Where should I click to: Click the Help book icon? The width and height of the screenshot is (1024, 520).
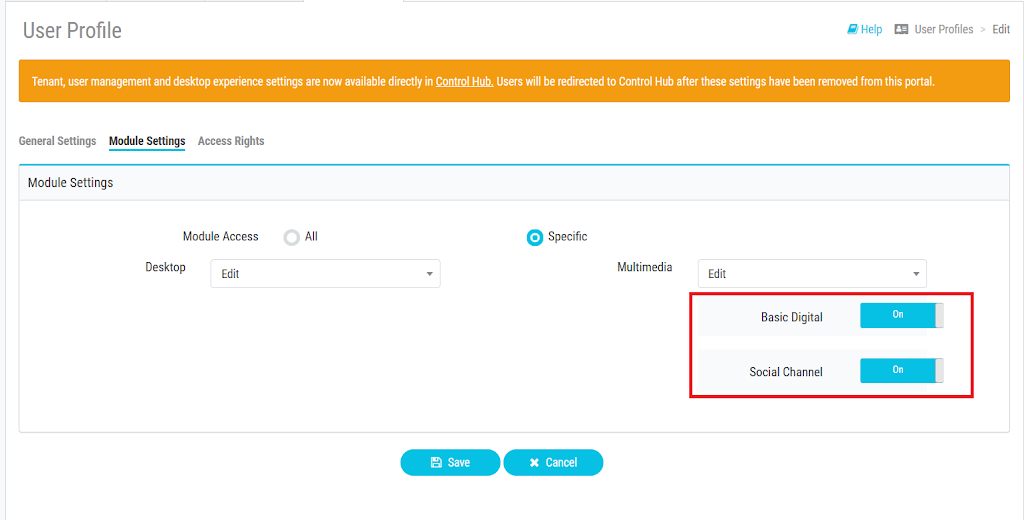[x=852, y=29]
